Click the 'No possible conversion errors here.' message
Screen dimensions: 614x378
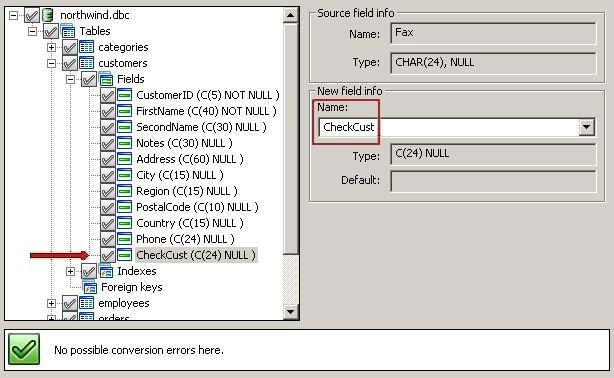point(139,350)
